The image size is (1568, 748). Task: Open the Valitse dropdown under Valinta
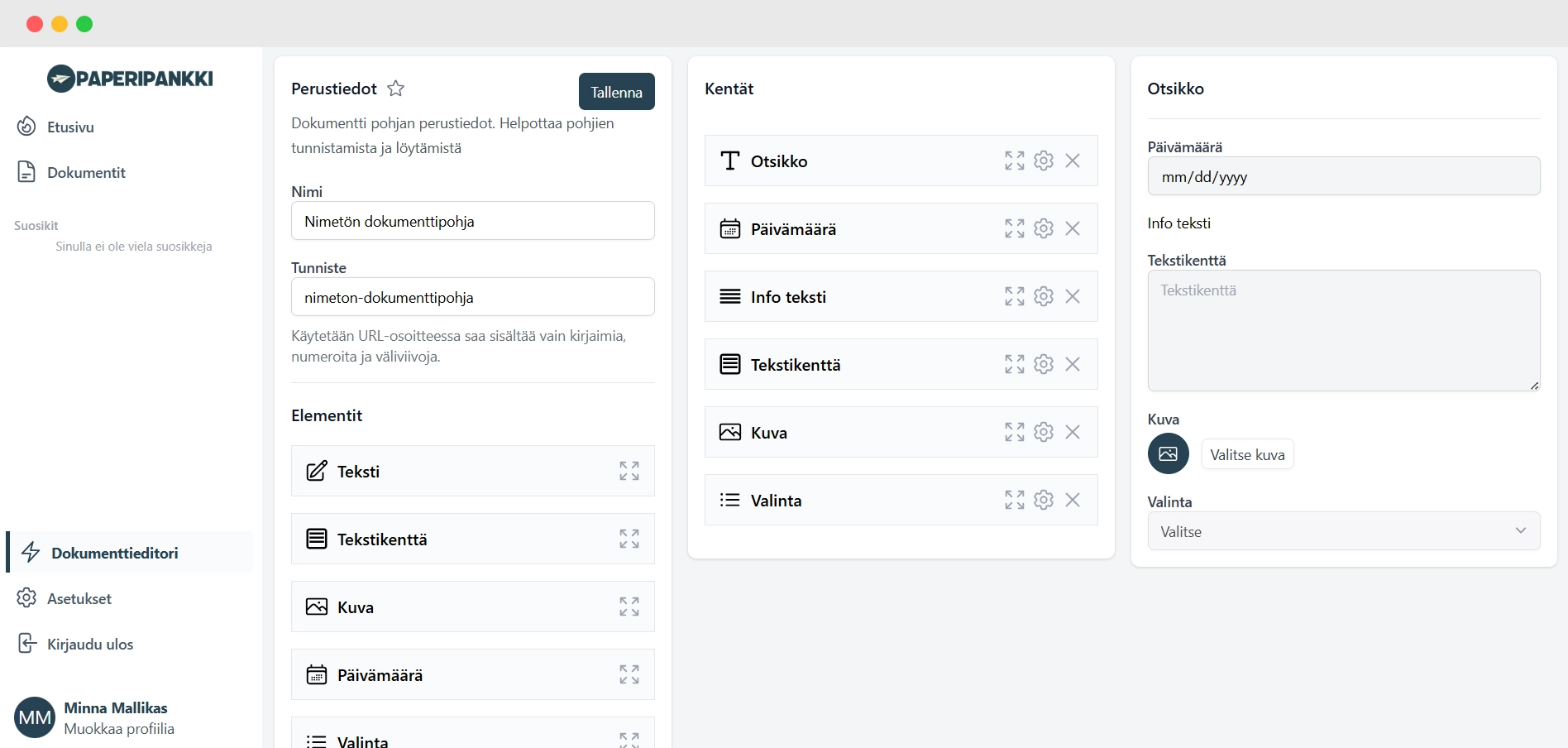(1343, 531)
